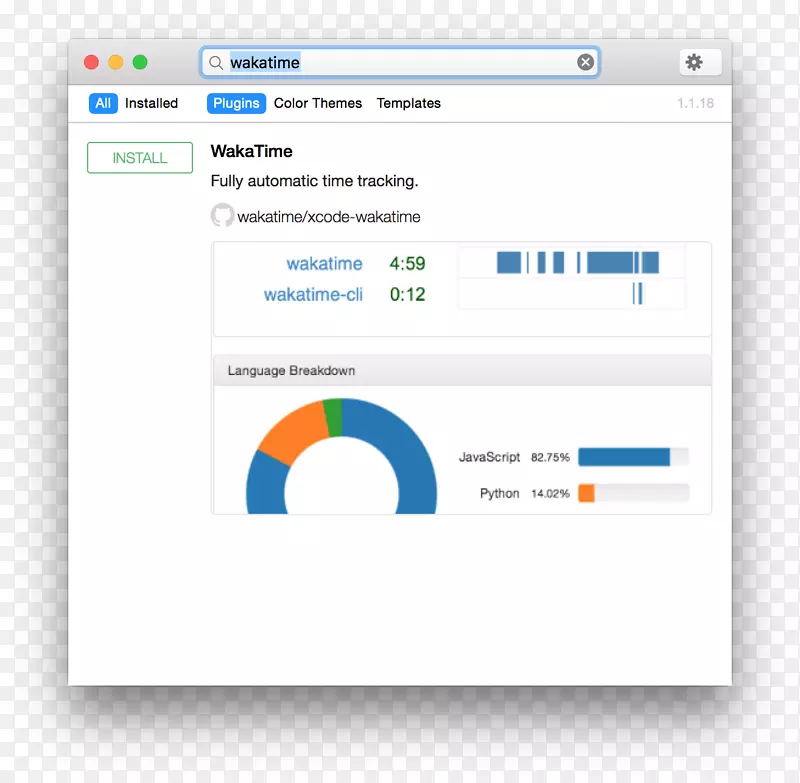Show Plugins category
Screen dimensions: 800x783
click(236, 103)
